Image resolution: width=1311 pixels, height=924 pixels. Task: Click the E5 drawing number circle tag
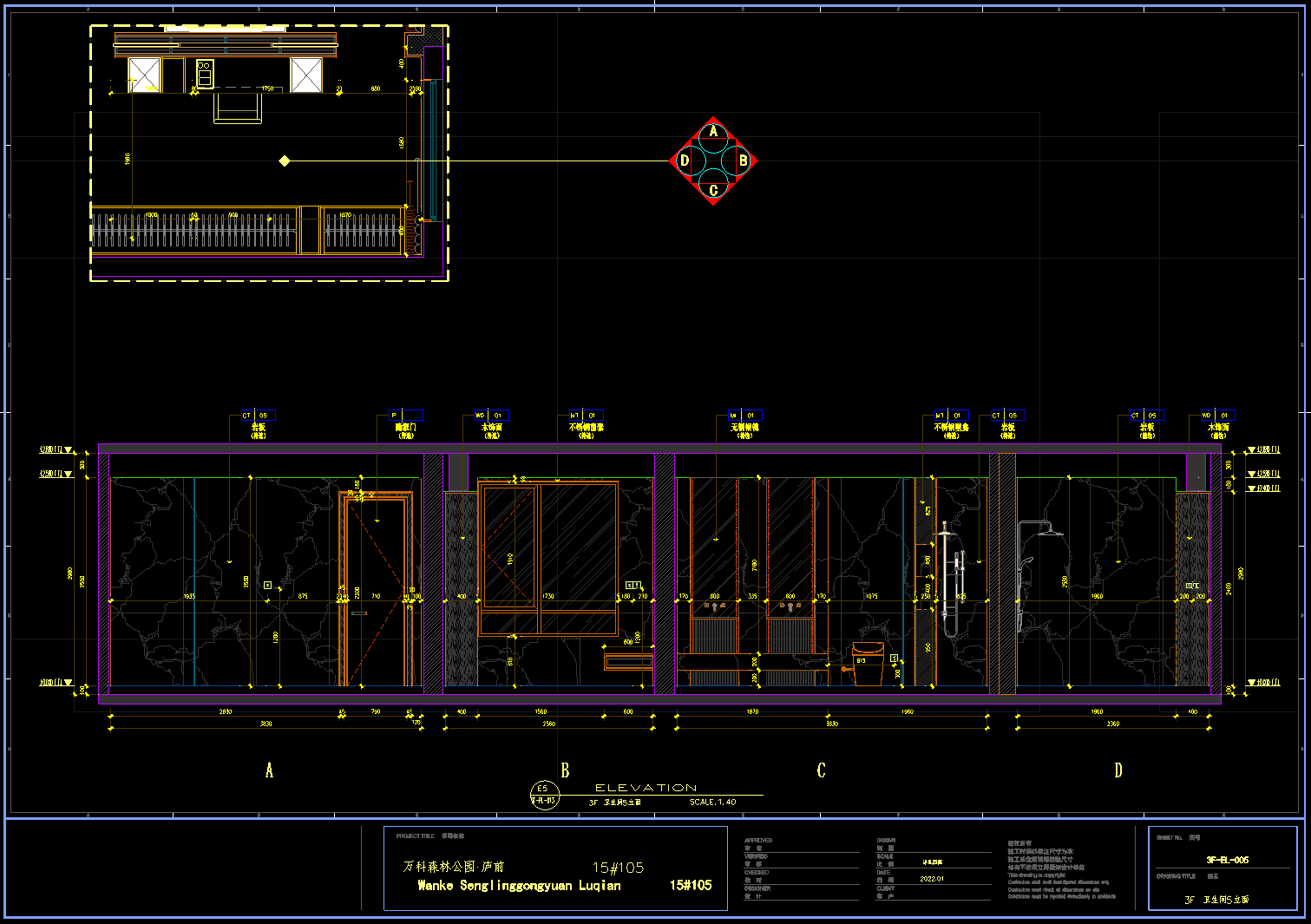pyautogui.click(x=544, y=794)
